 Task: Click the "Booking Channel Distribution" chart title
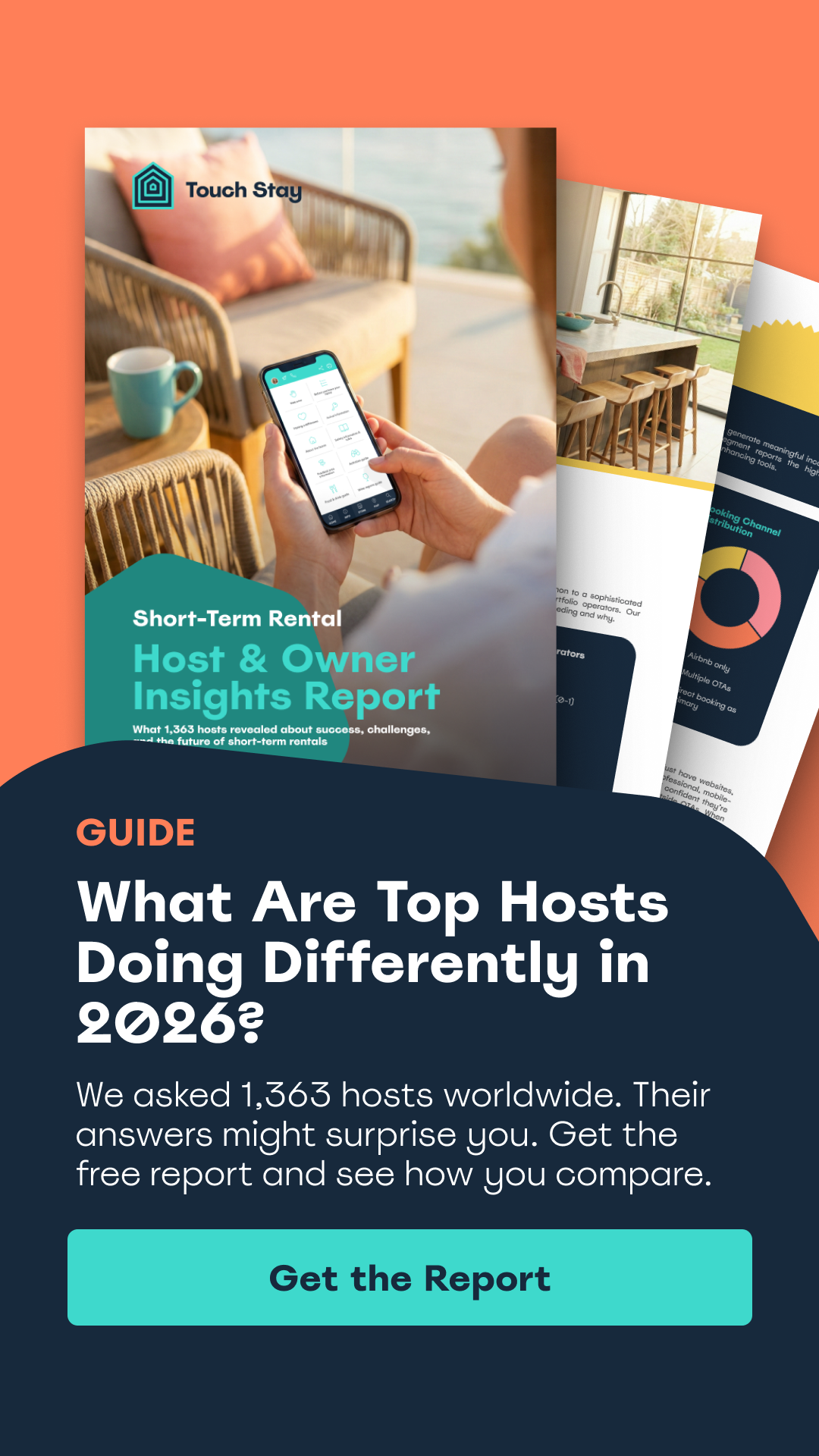(x=743, y=522)
